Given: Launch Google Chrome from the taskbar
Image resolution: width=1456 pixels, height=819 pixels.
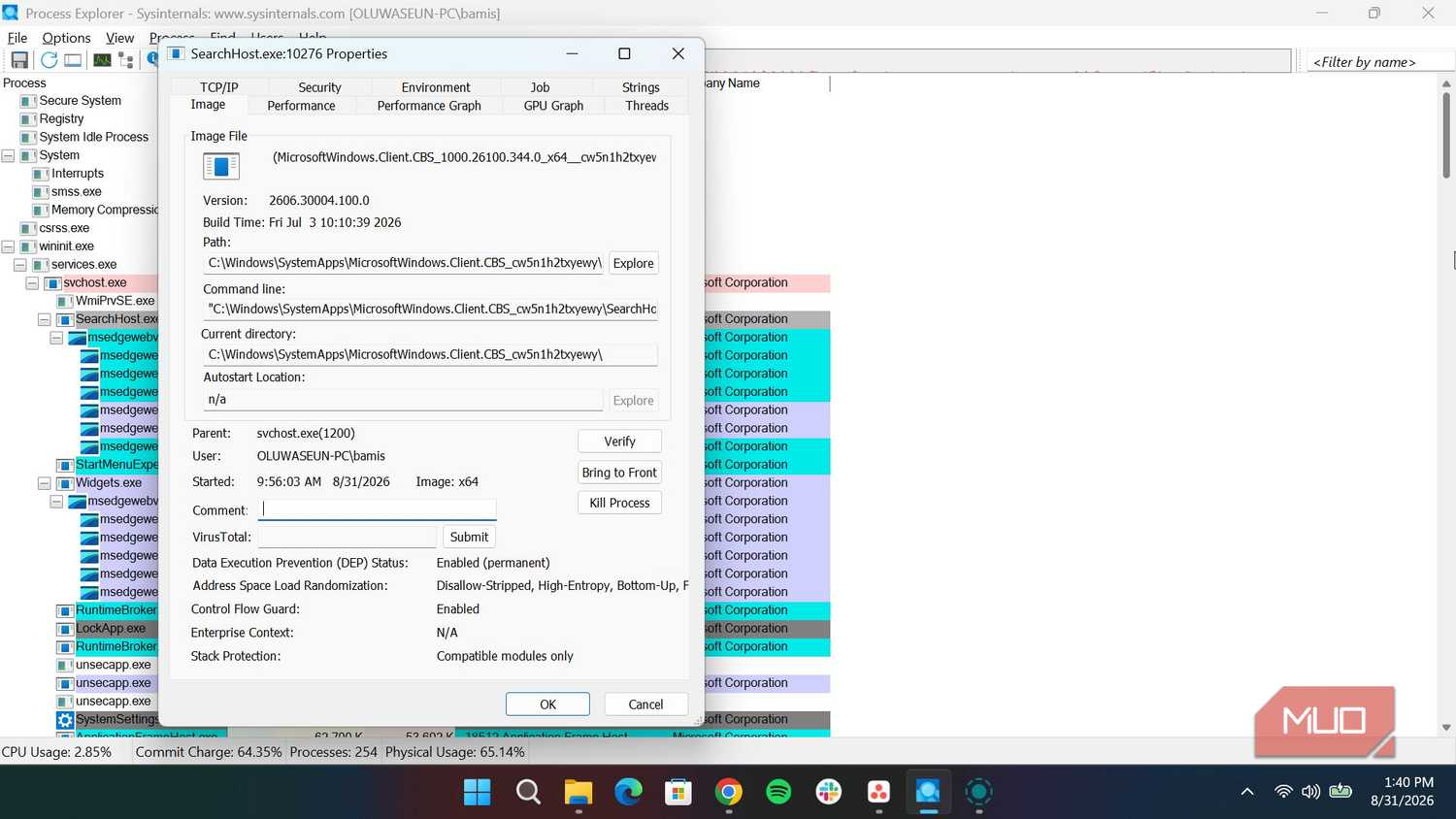Looking at the screenshot, I should (729, 792).
